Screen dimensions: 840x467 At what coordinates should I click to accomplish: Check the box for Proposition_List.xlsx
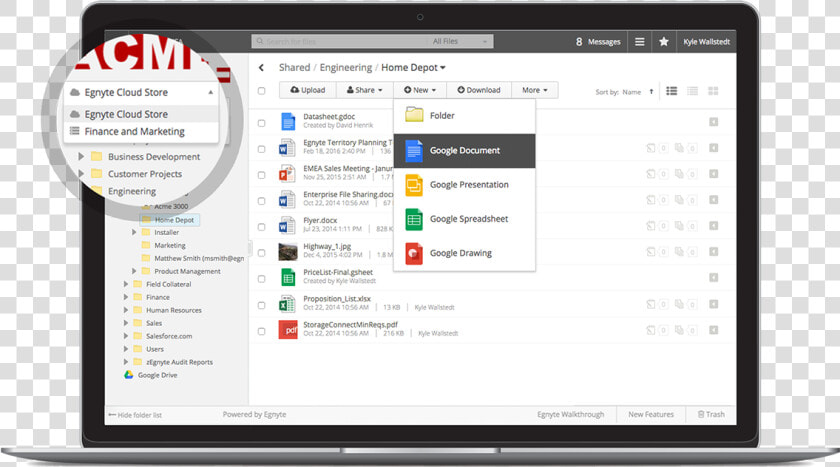(x=261, y=305)
